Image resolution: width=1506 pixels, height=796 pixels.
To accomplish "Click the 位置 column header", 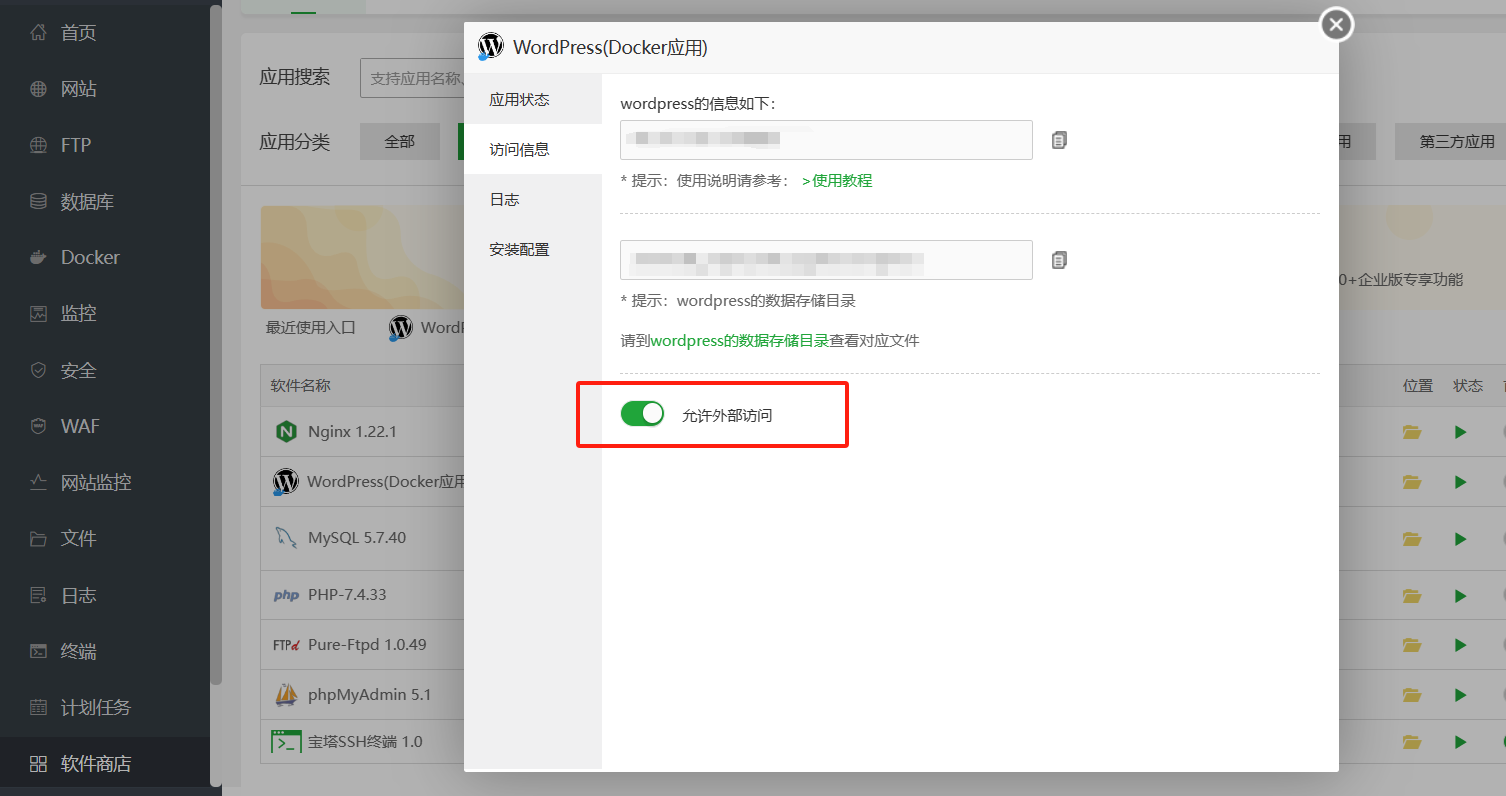I will click(1418, 385).
